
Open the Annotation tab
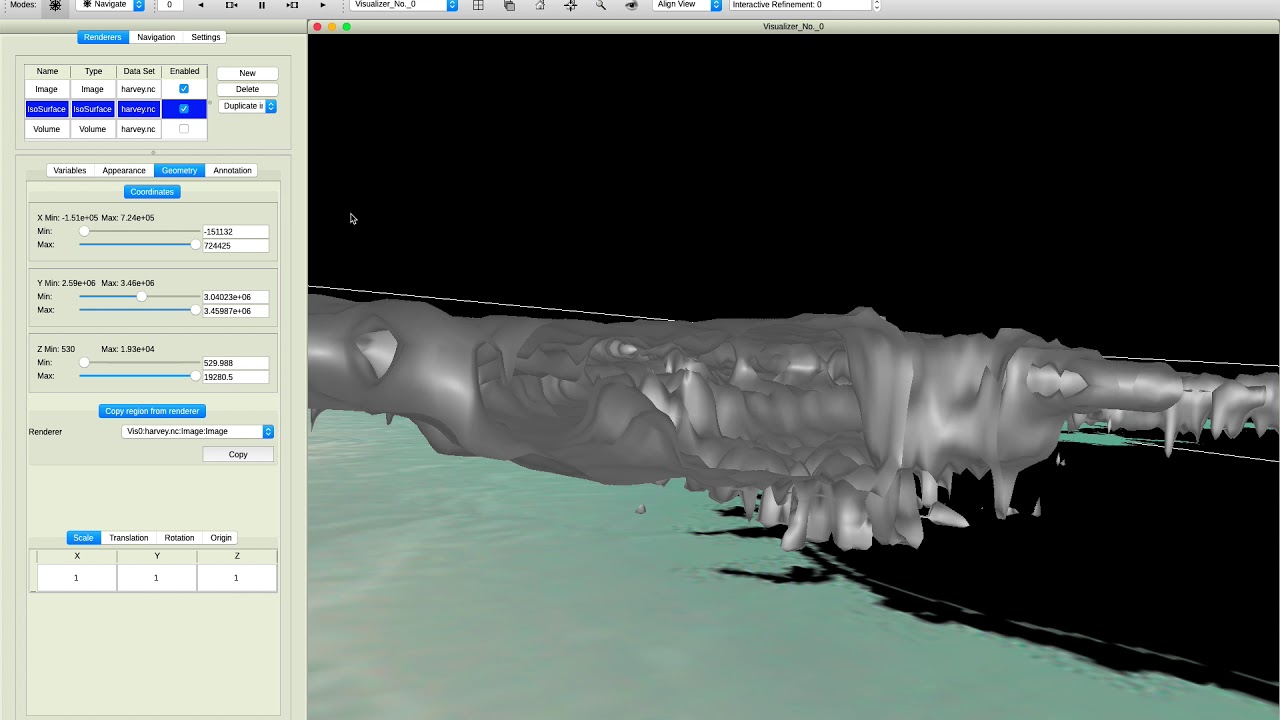point(232,171)
